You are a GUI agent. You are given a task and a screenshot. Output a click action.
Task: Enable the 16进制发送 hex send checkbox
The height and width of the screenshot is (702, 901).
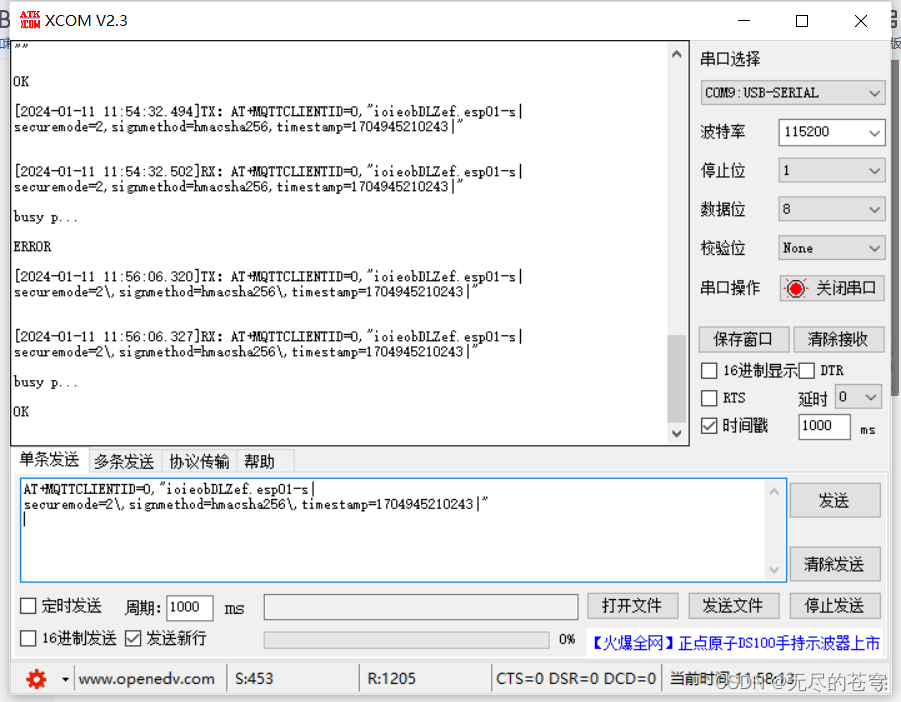tap(28, 638)
